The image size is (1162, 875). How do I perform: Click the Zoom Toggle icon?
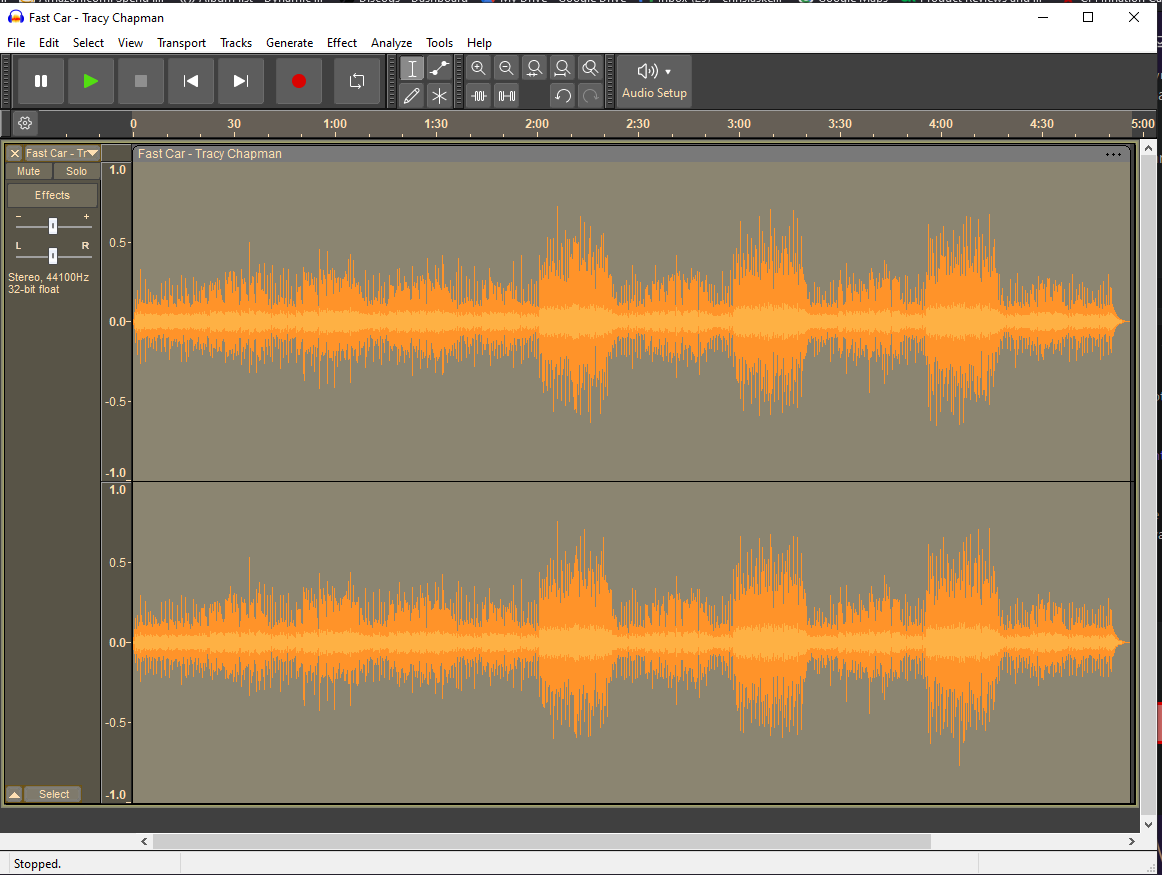pos(590,69)
